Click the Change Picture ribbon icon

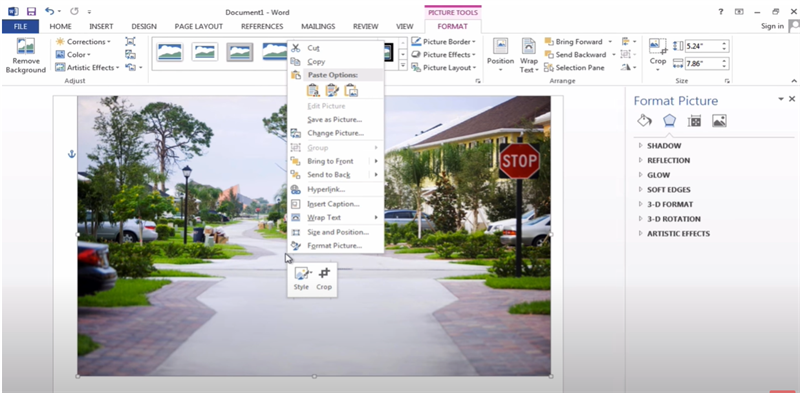pyautogui.click(x=131, y=55)
